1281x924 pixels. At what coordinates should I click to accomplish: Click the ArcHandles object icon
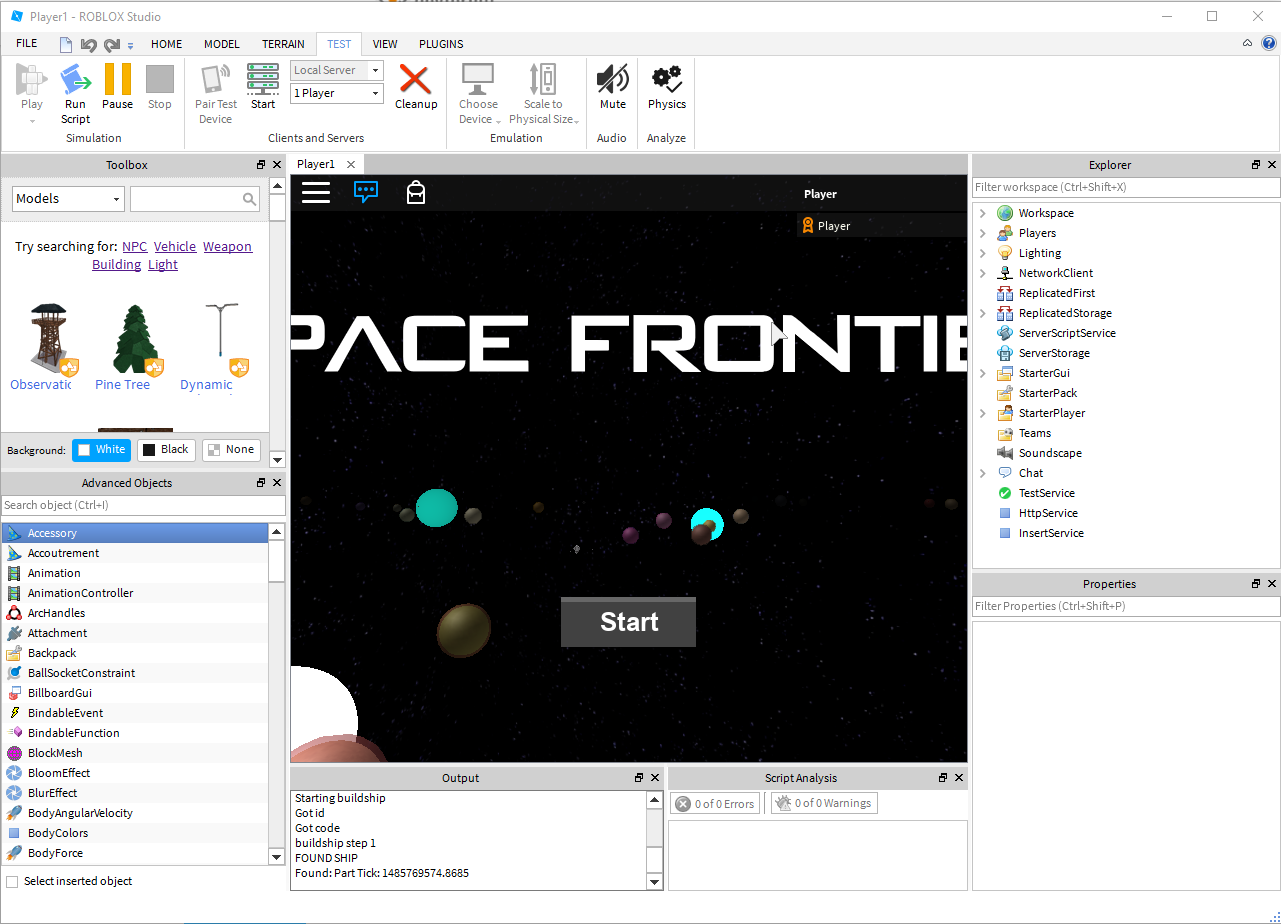pyautogui.click(x=14, y=613)
